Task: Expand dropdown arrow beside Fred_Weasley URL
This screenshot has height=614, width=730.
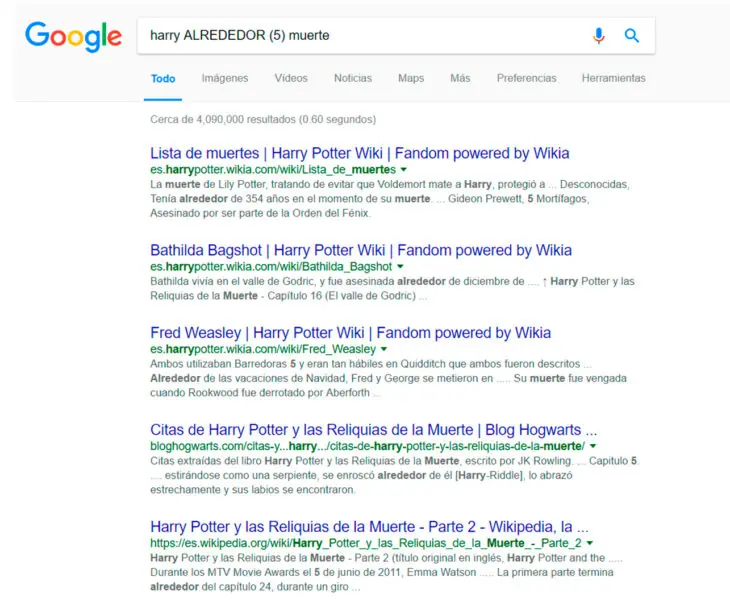Action: tap(384, 349)
